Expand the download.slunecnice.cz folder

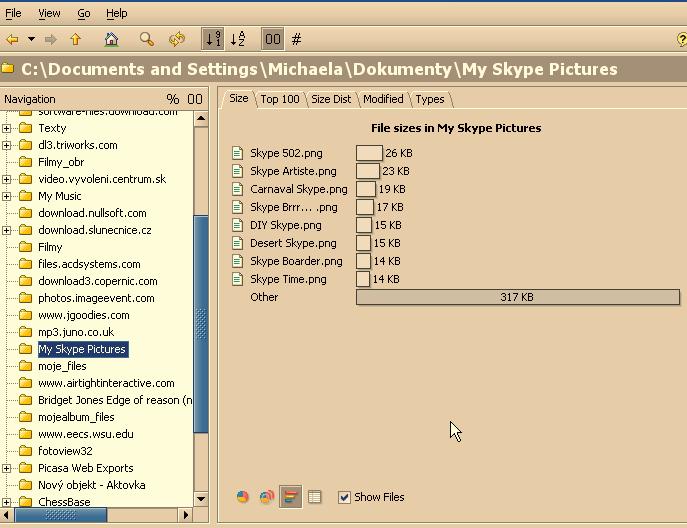7,230
